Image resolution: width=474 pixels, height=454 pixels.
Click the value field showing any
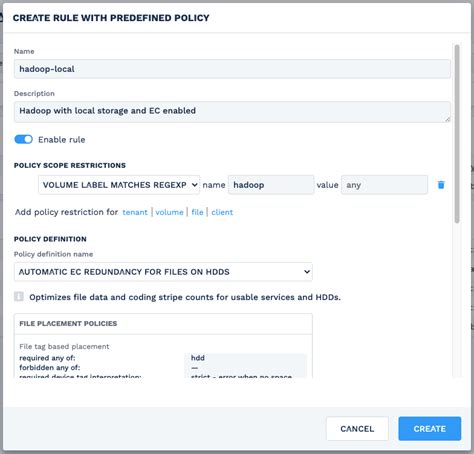click(x=384, y=185)
